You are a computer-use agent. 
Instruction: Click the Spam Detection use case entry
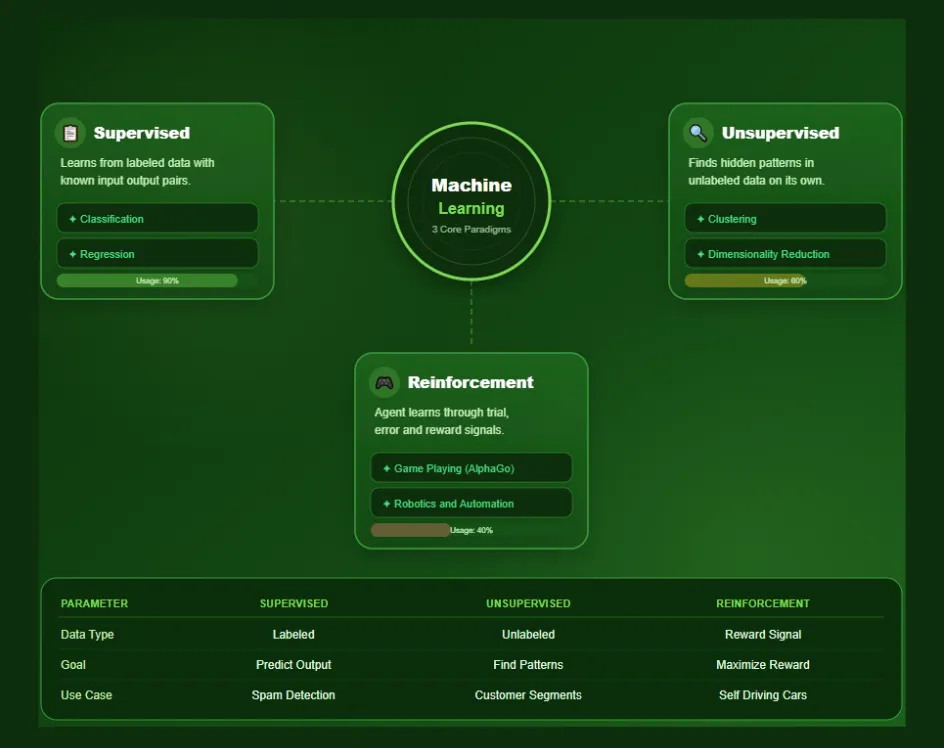[293, 694]
